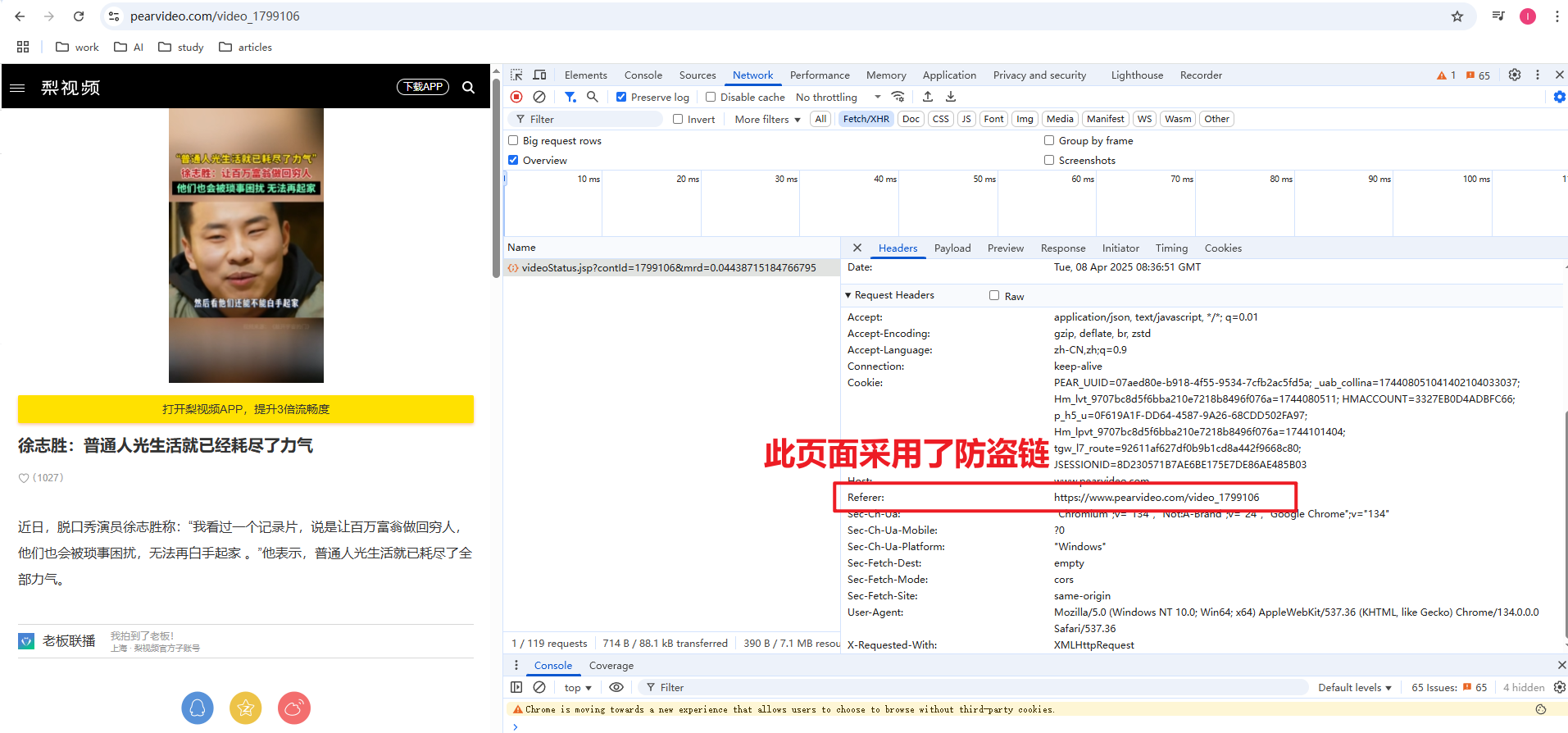Open the Default levels dropdown
1568x733 pixels.
(1354, 687)
